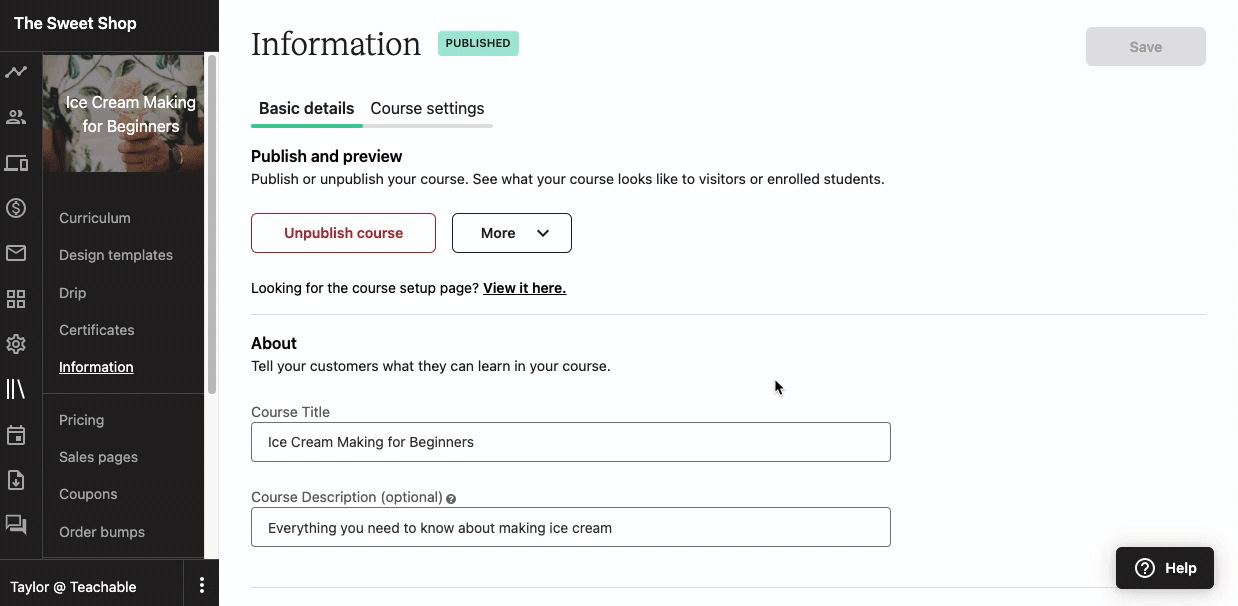Open the Emails envelope icon
This screenshot has height=606, width=1238.
pos(16,253)
